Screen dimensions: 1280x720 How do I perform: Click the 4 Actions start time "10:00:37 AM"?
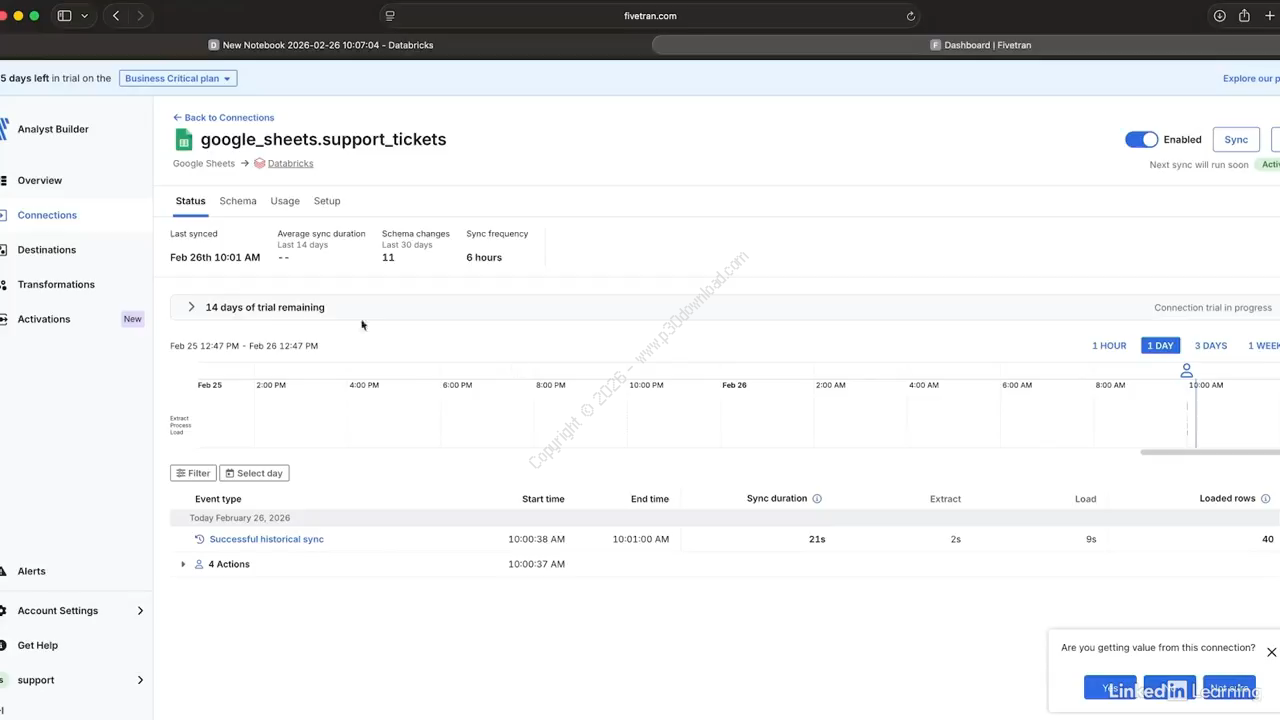click(536, 564)
